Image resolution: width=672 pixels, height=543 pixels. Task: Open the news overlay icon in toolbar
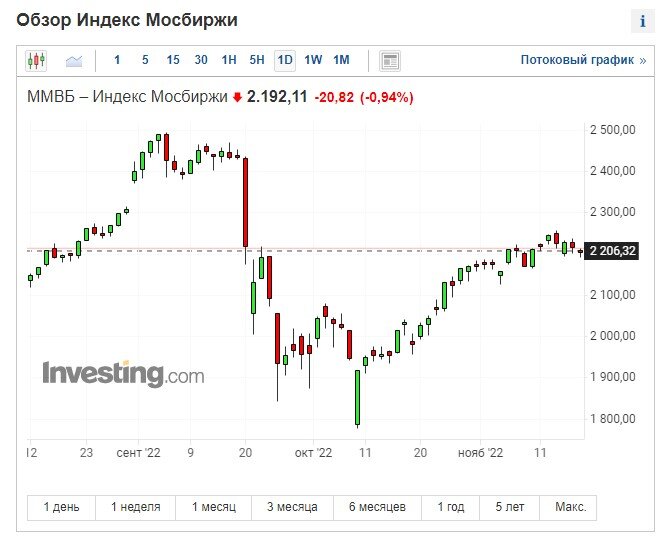tap(390, 60)
